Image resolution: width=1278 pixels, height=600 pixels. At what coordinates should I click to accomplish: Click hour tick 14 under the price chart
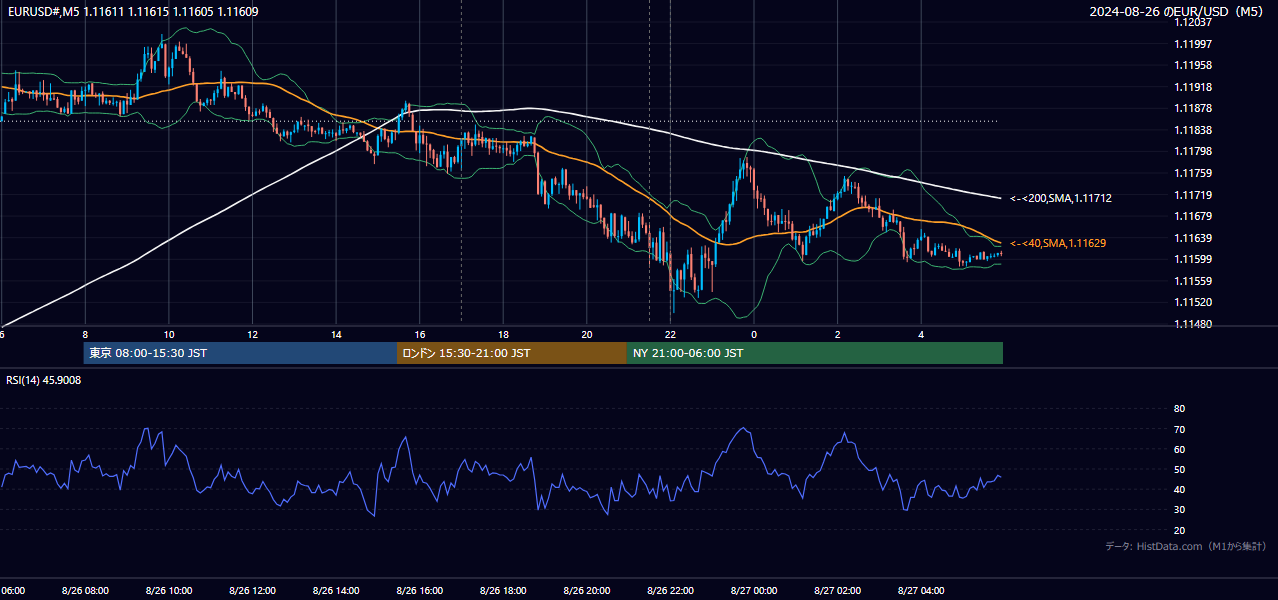tap(336, 334)
